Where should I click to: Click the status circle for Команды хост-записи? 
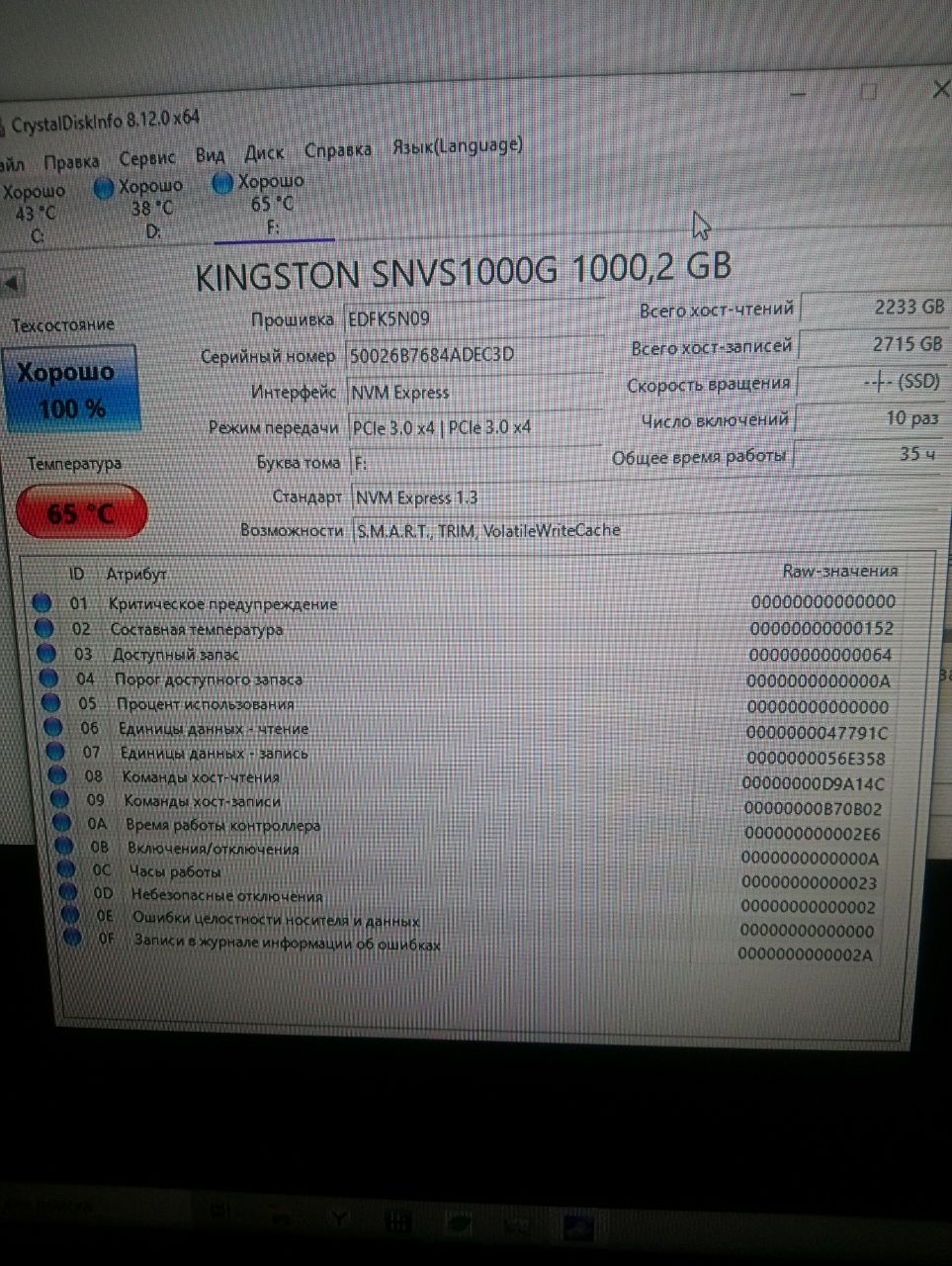point(61,798)
